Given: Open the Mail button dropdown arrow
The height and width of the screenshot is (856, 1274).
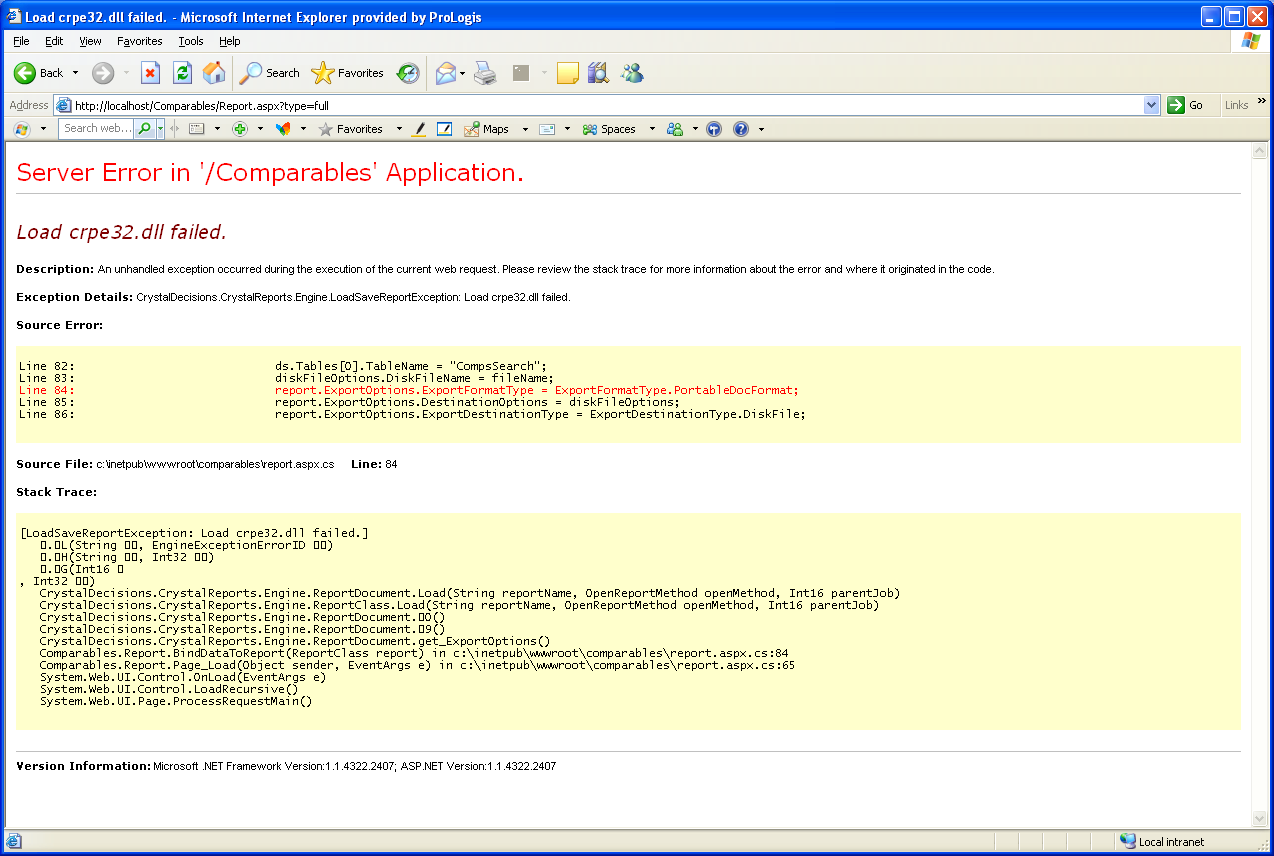Looking at the screenshot, I should [463, 73].
